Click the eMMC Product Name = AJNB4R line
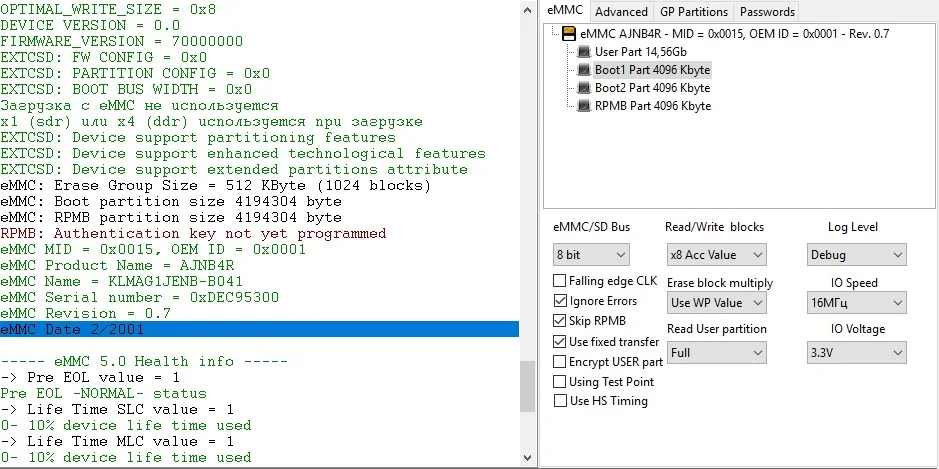This screenshot has width=939, height=469. coord(117,265)
